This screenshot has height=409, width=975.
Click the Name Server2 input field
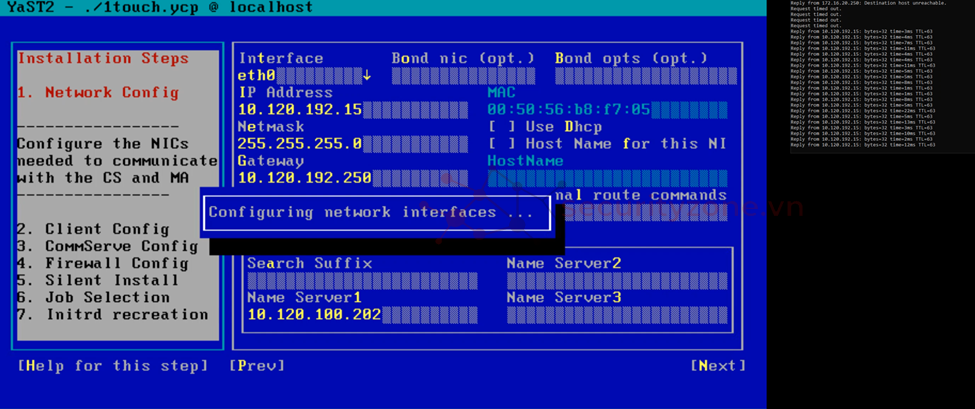pyautogui.click(x=616, y=281)
